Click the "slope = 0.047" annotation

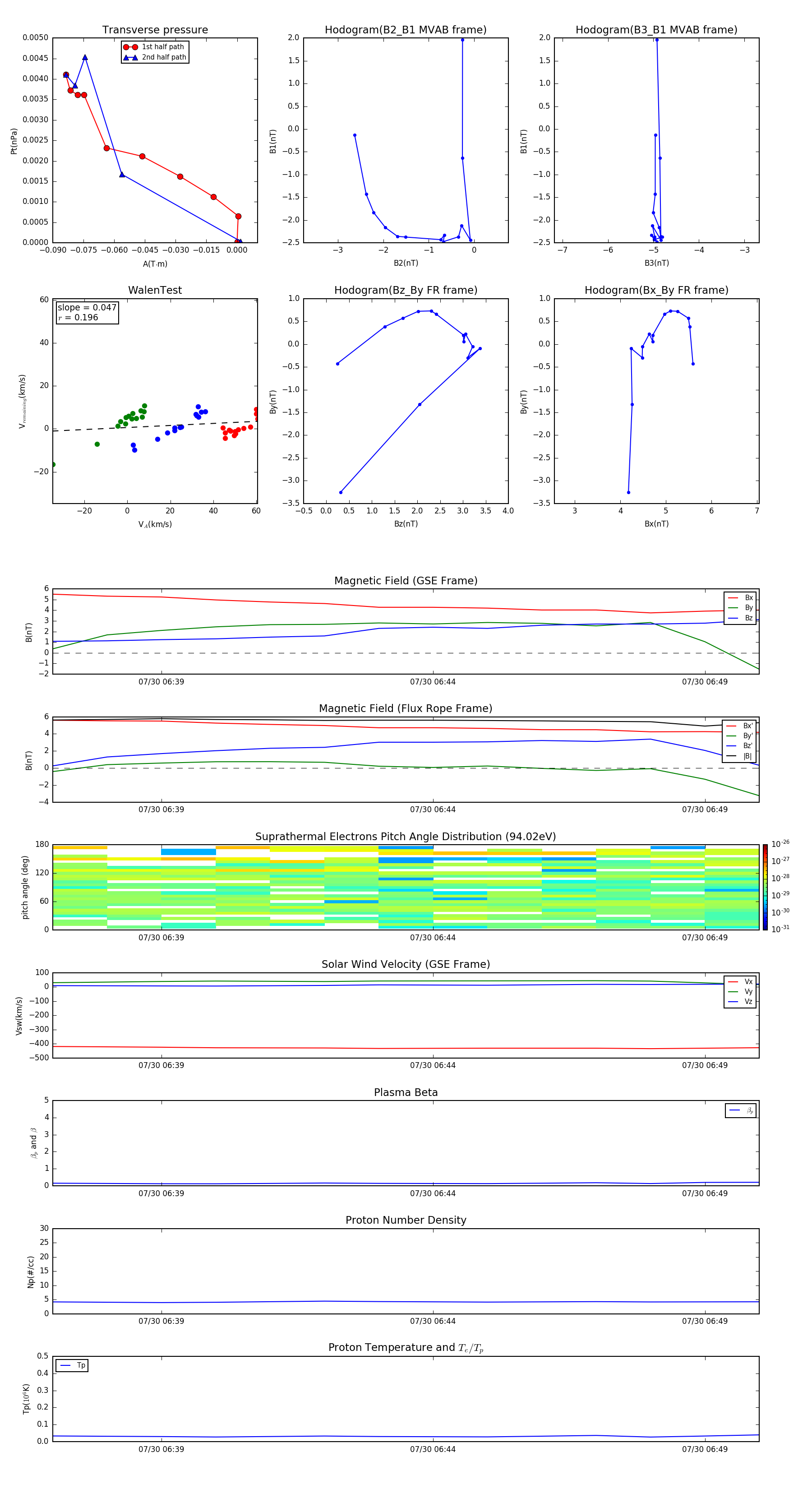pos(87,308)
